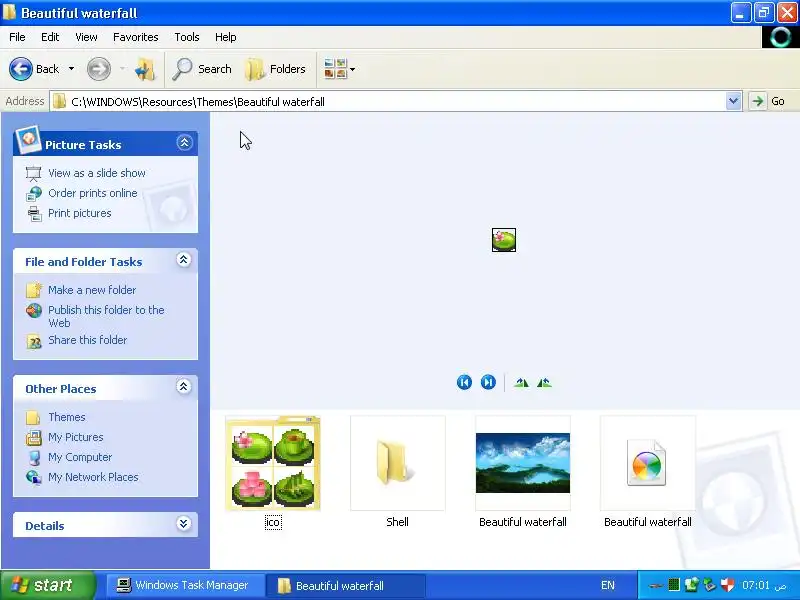Click the greyed Forward arrow button
Image resolution: width=800 pixels, height=600 pixels.
pyautogui.click(x=98, y=69)
